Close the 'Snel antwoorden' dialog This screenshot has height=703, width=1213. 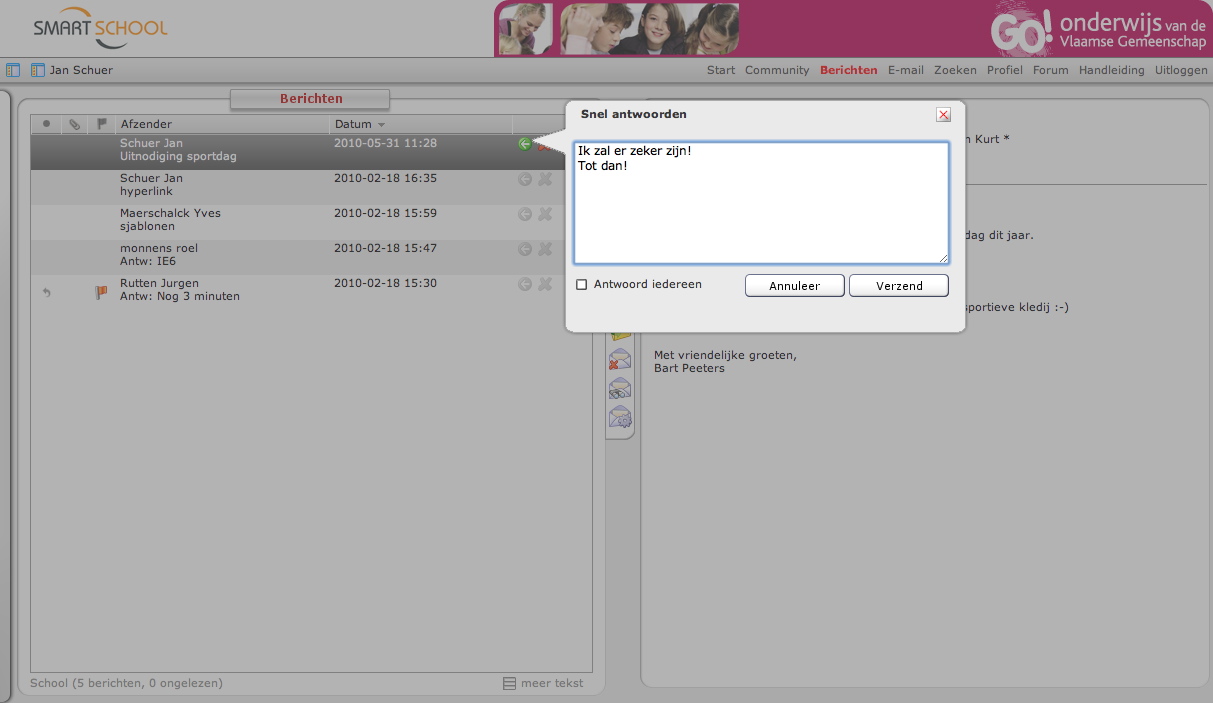(x=943, y=115)
